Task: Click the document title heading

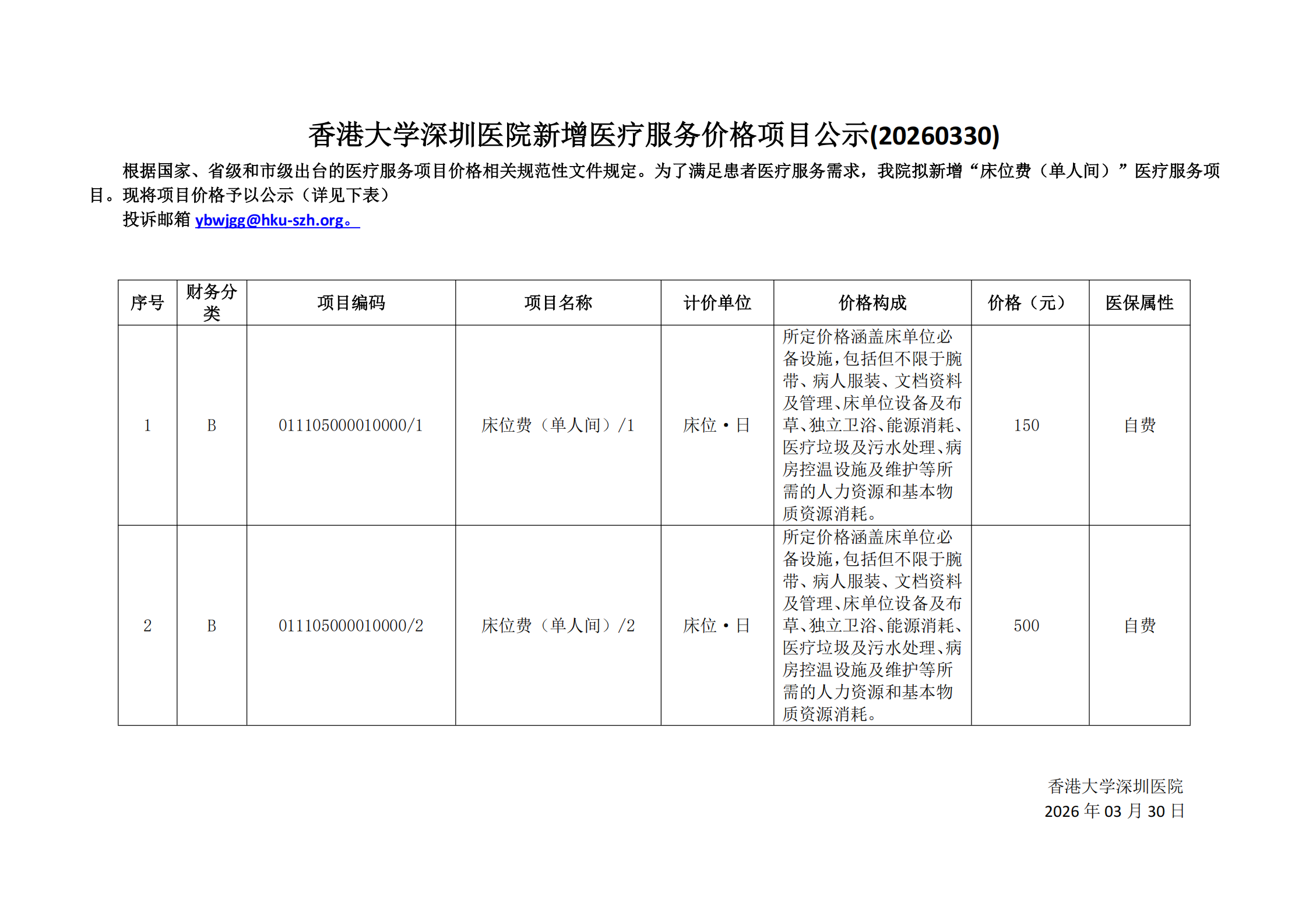Action: tap(654, 135)
